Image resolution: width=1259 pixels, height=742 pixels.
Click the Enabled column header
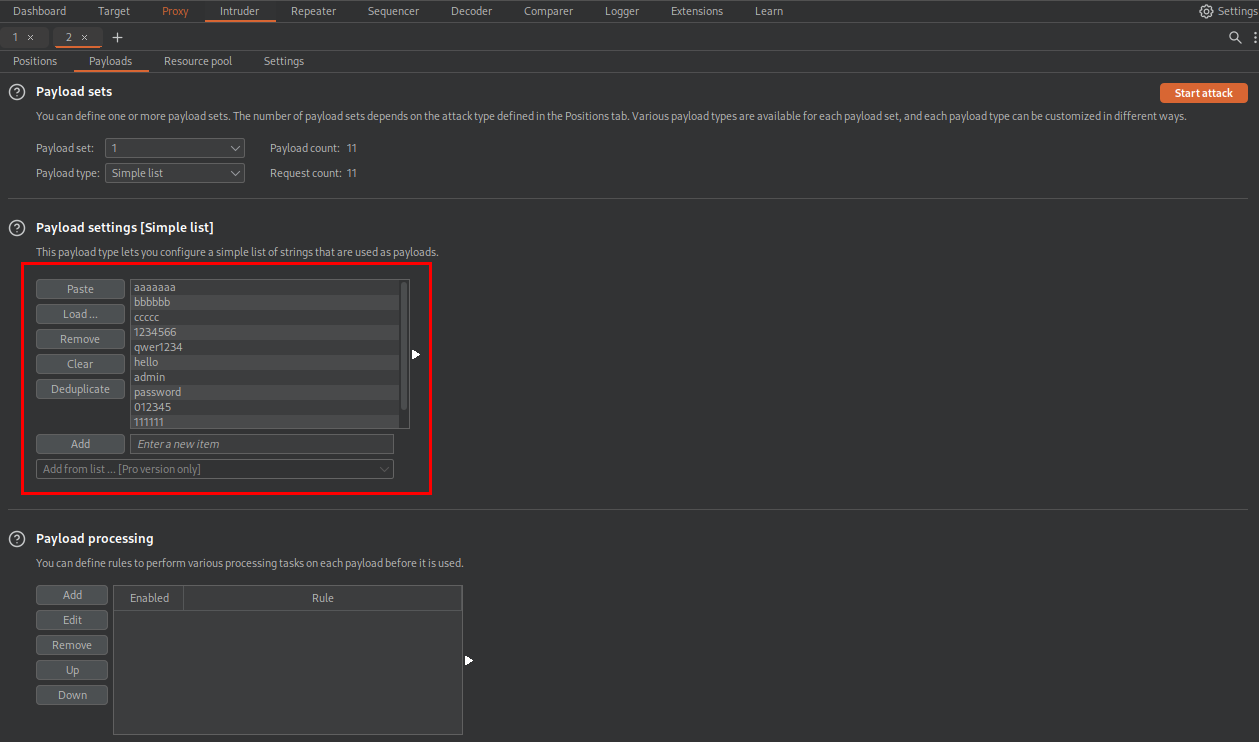click(149, 598)
